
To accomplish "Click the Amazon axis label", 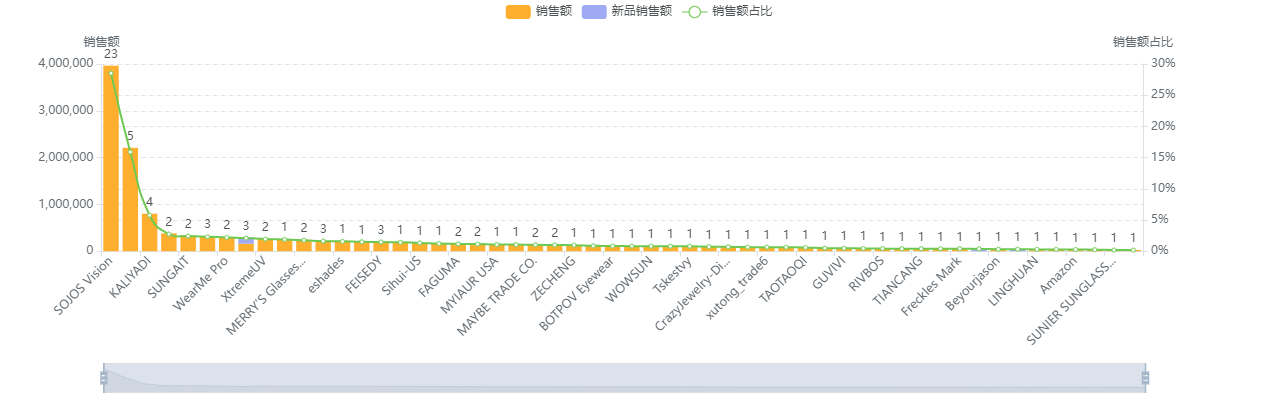I will 1059,274.
